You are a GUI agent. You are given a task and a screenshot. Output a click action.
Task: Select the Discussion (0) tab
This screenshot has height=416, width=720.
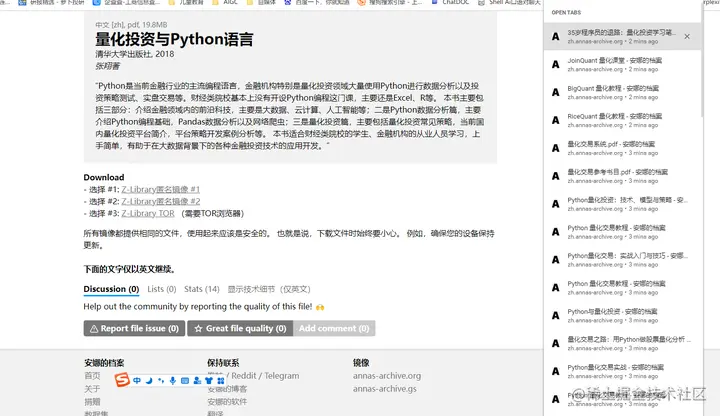(x=111, y=289)
